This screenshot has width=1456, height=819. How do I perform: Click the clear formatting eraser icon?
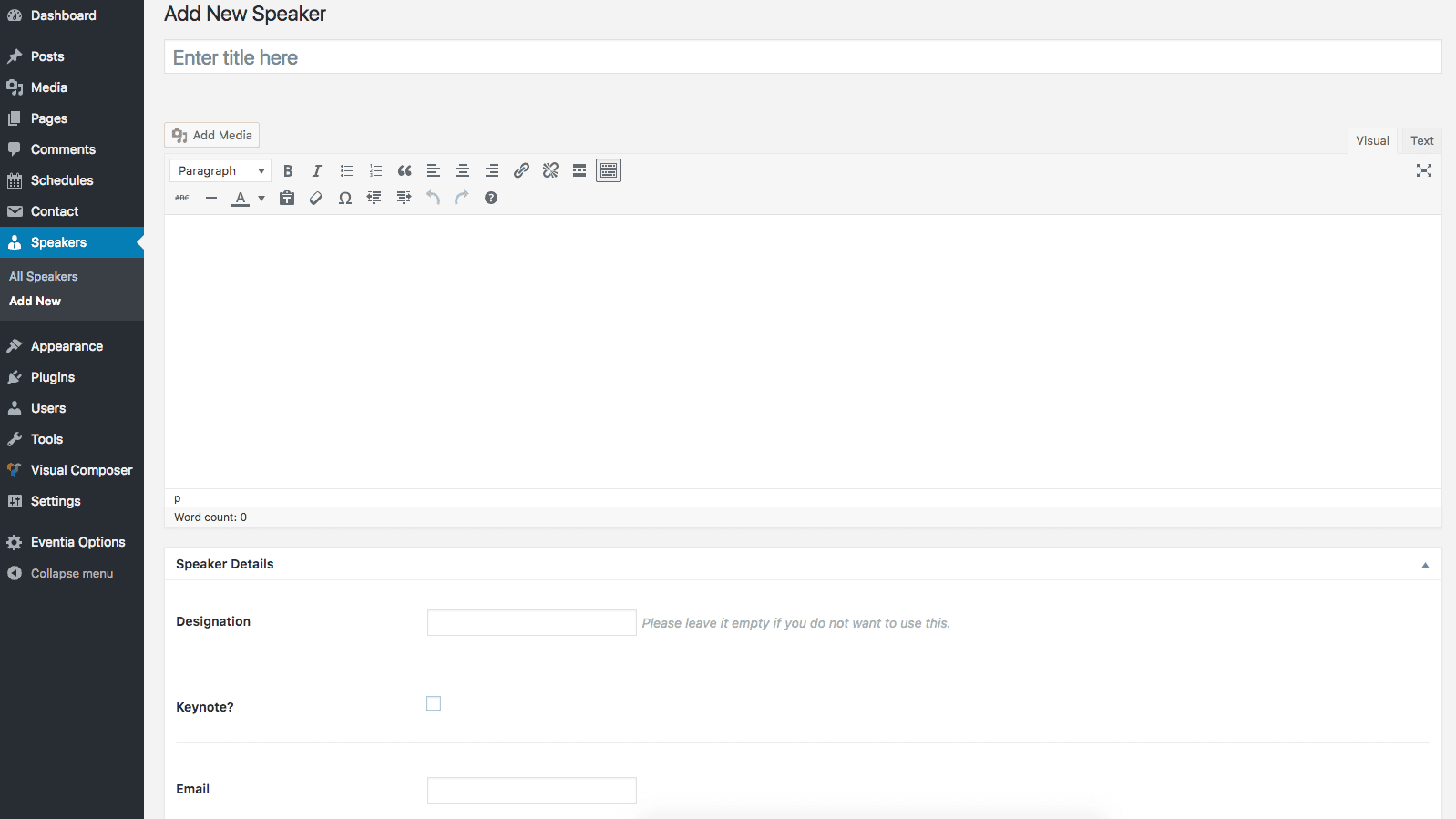point(316,199)
